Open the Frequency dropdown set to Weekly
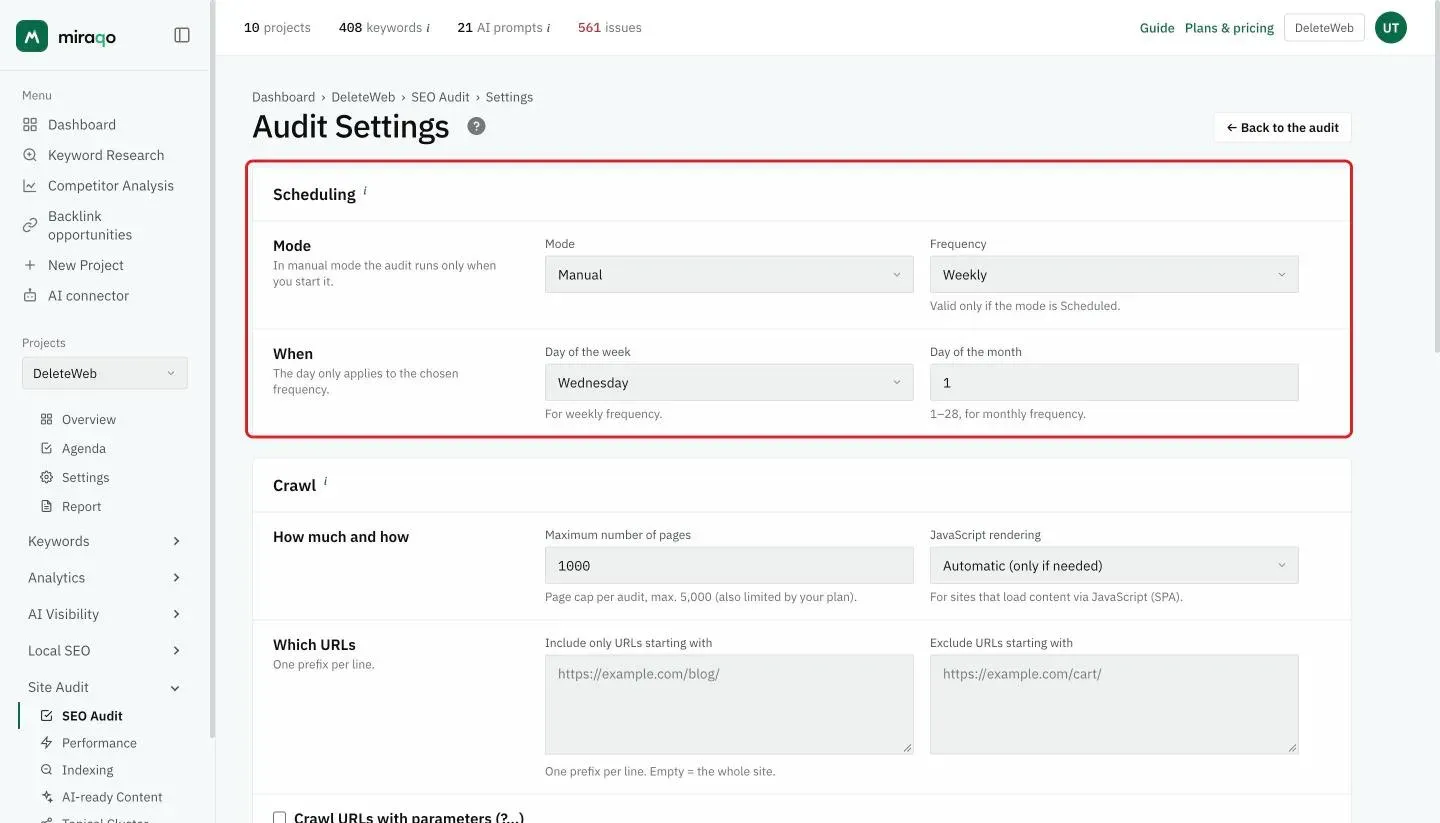The height and width of the screenshot is (823, 1440). [1114, 275]
